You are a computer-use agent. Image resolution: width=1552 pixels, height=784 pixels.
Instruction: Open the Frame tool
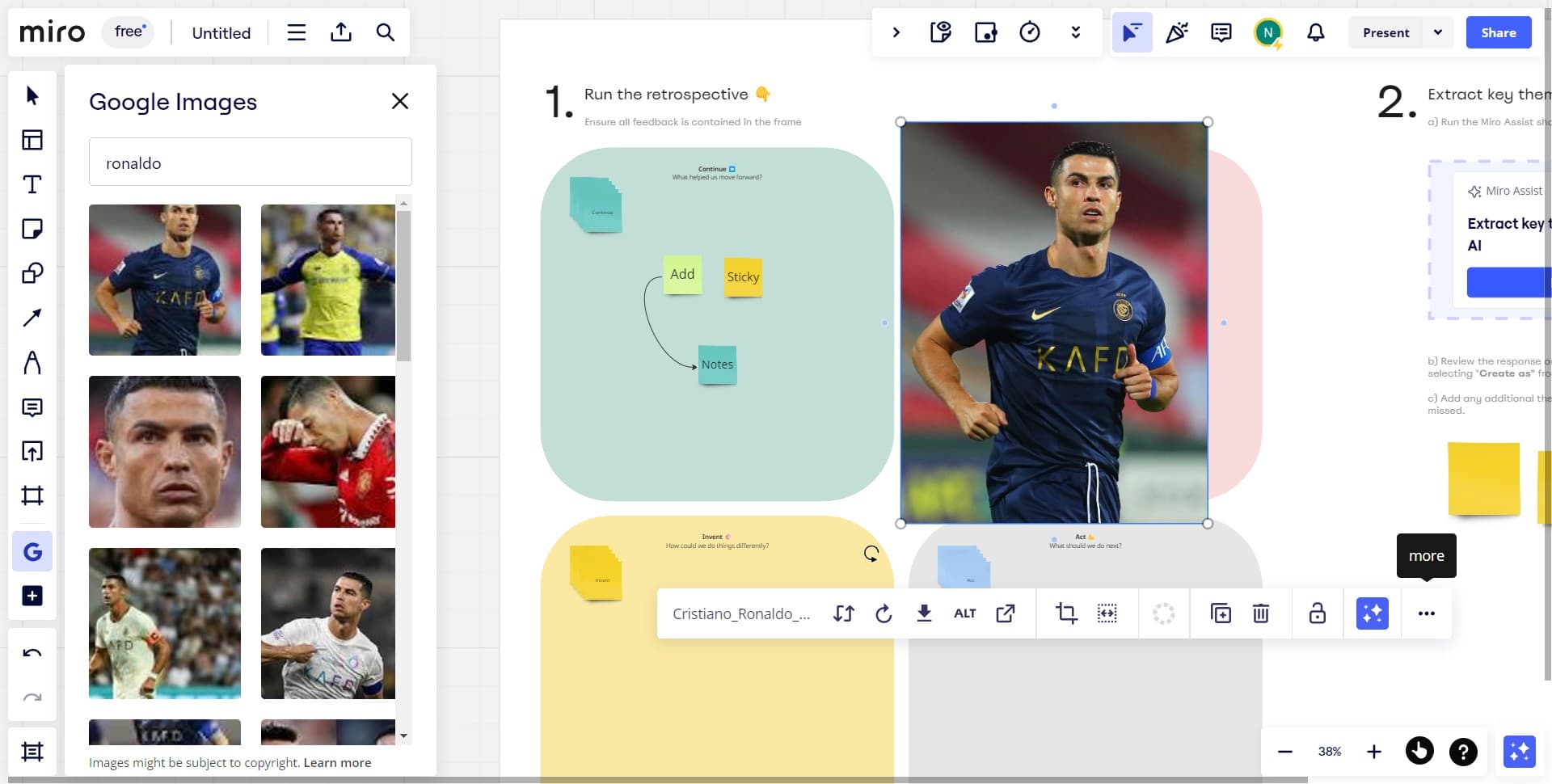pos(32,495)
